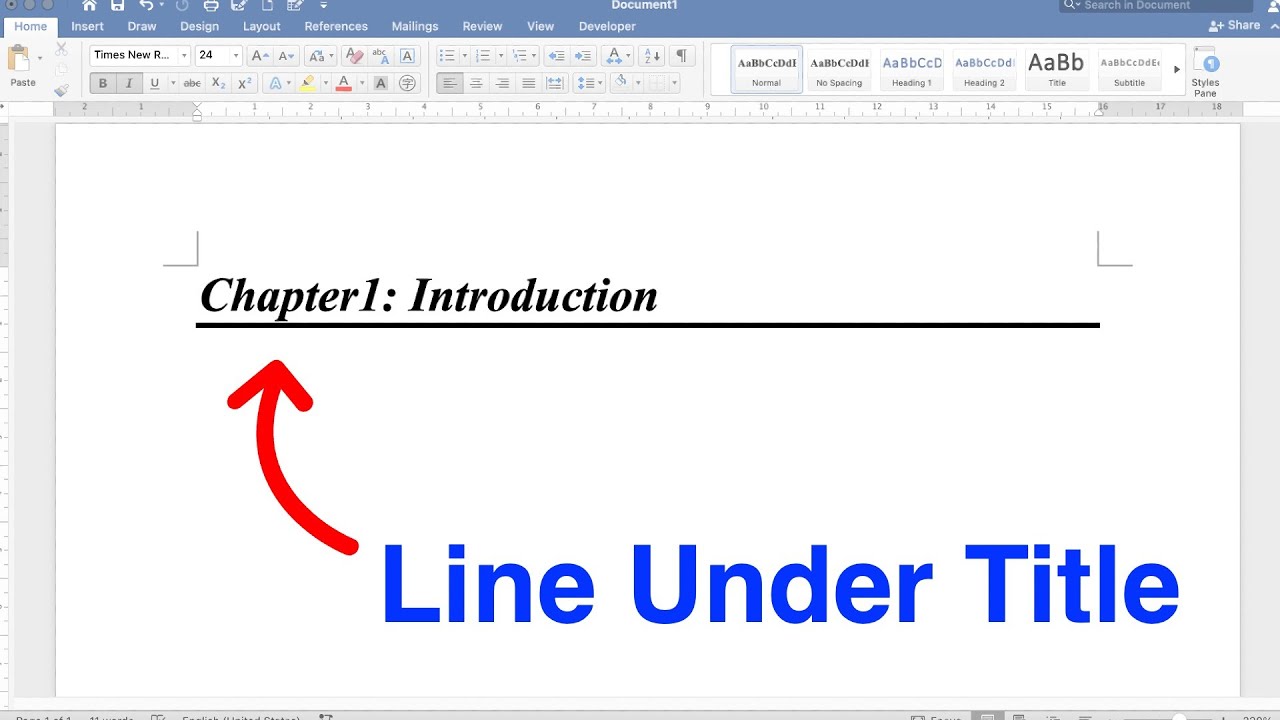Undo the last action
This screenshot has height=720, width=1280.
[x=147, y=5]
